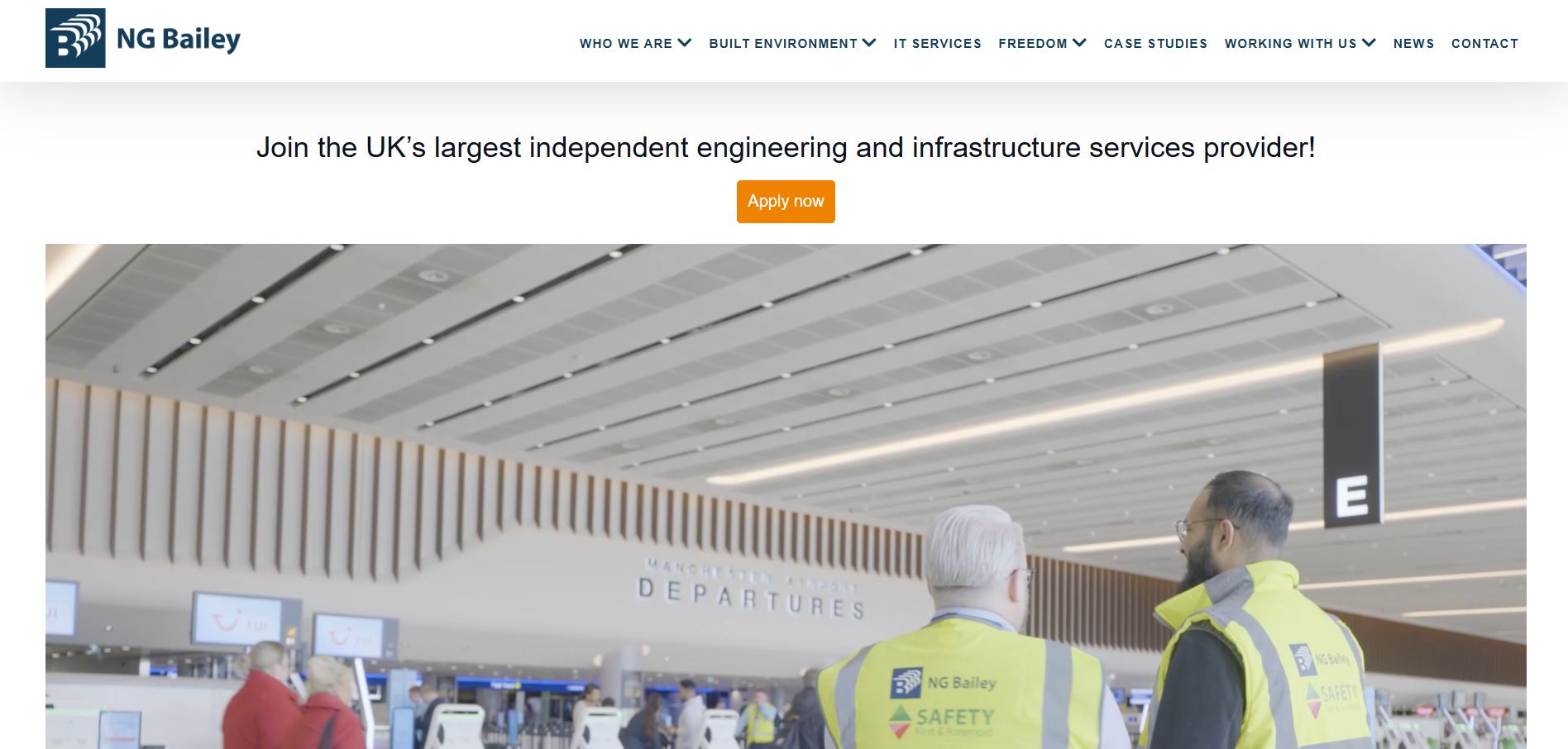Open the Built Environment menu item
This screenshot has height=749, width=1568.
point(783,44)
